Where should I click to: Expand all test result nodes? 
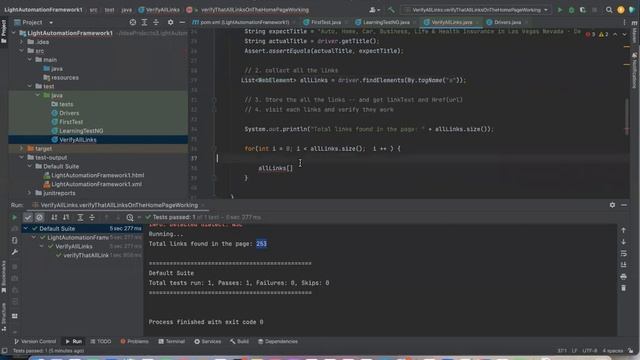(x=80, y=218)
